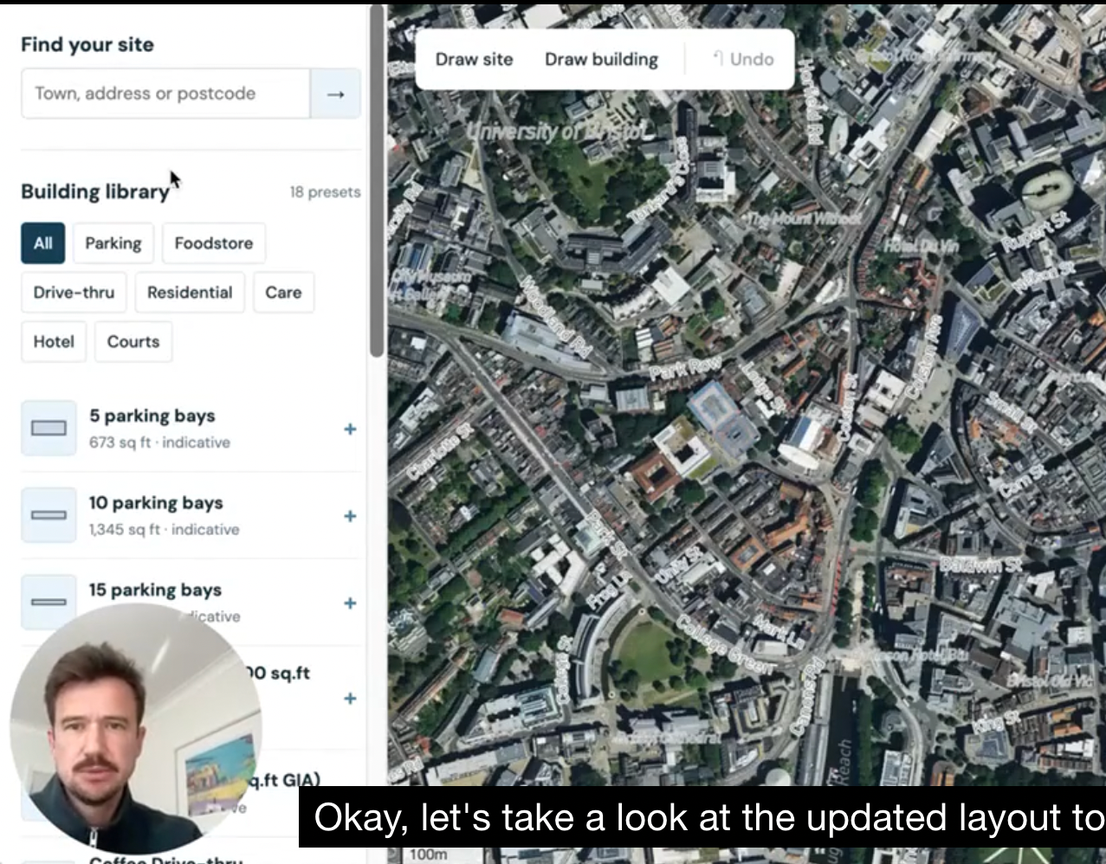
Task: Click the '5 parking bays' title
Action: 152,416
